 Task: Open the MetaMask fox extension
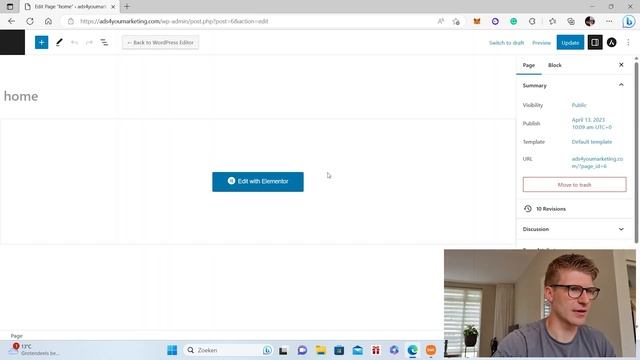(477, 21)
